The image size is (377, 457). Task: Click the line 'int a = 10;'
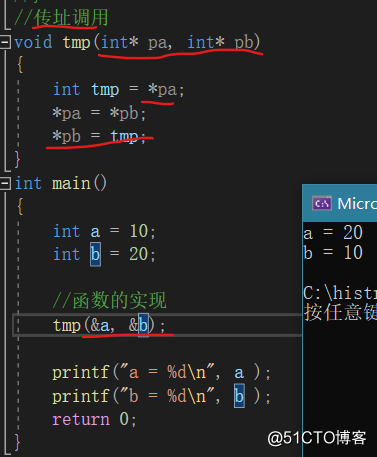coord(104,231)
